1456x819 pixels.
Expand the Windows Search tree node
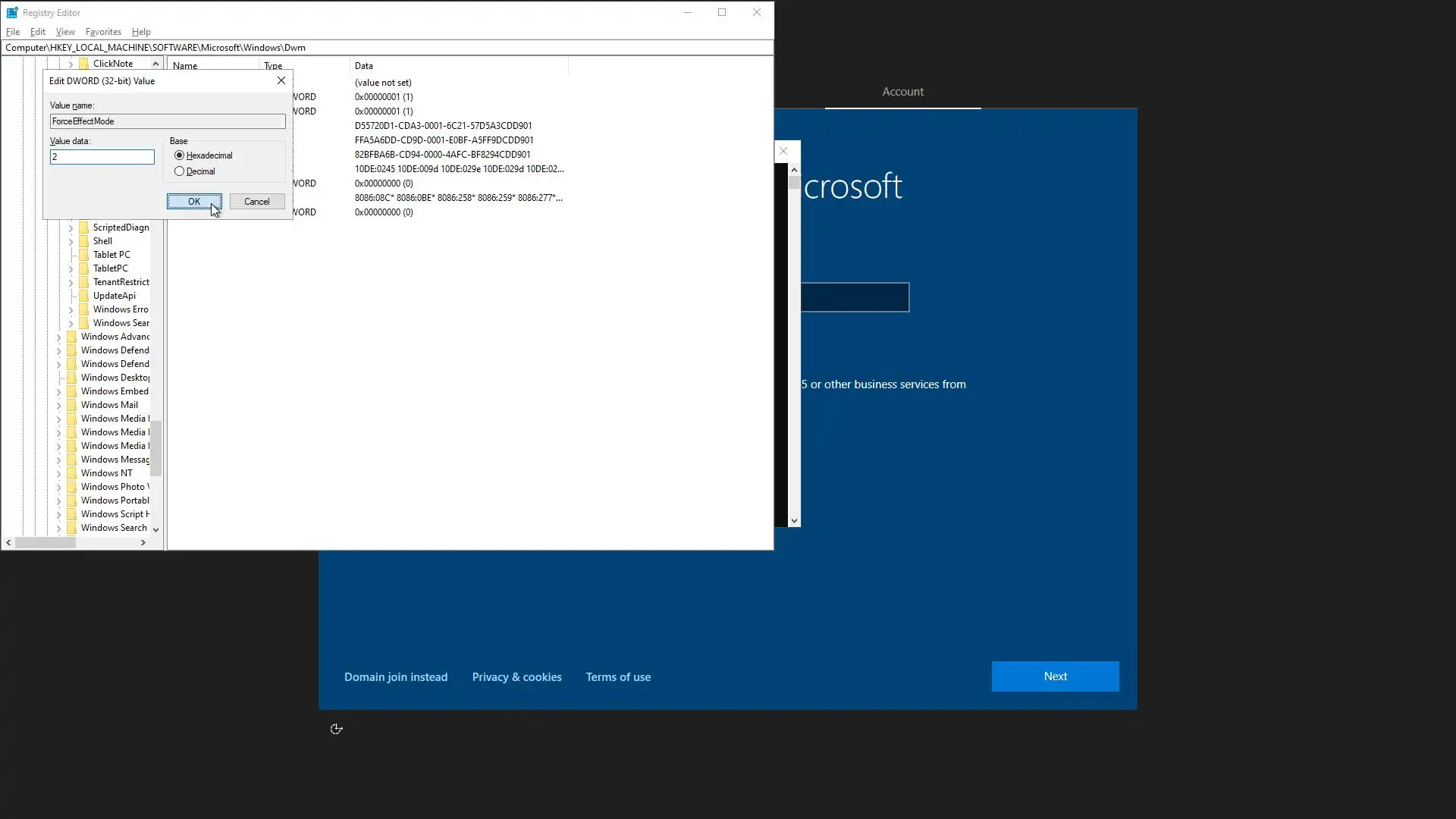point(59,528)
